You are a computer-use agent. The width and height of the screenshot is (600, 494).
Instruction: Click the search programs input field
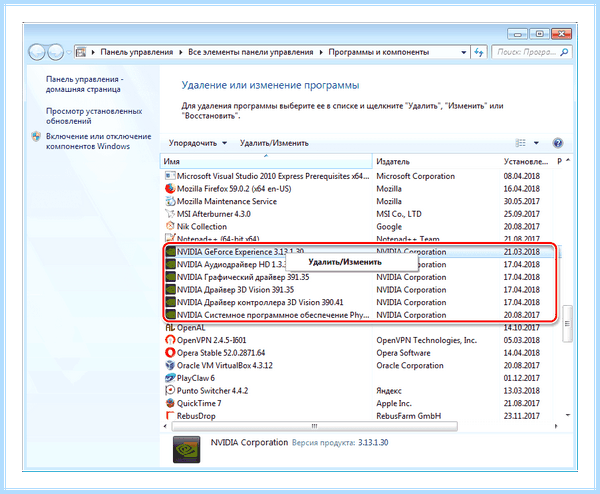tap(526, 52)
